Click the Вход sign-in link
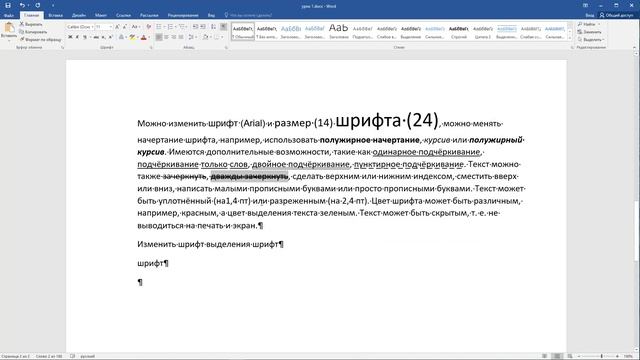Image resolution: width=640 pixels, height=360 pixels. pos(589,15)
